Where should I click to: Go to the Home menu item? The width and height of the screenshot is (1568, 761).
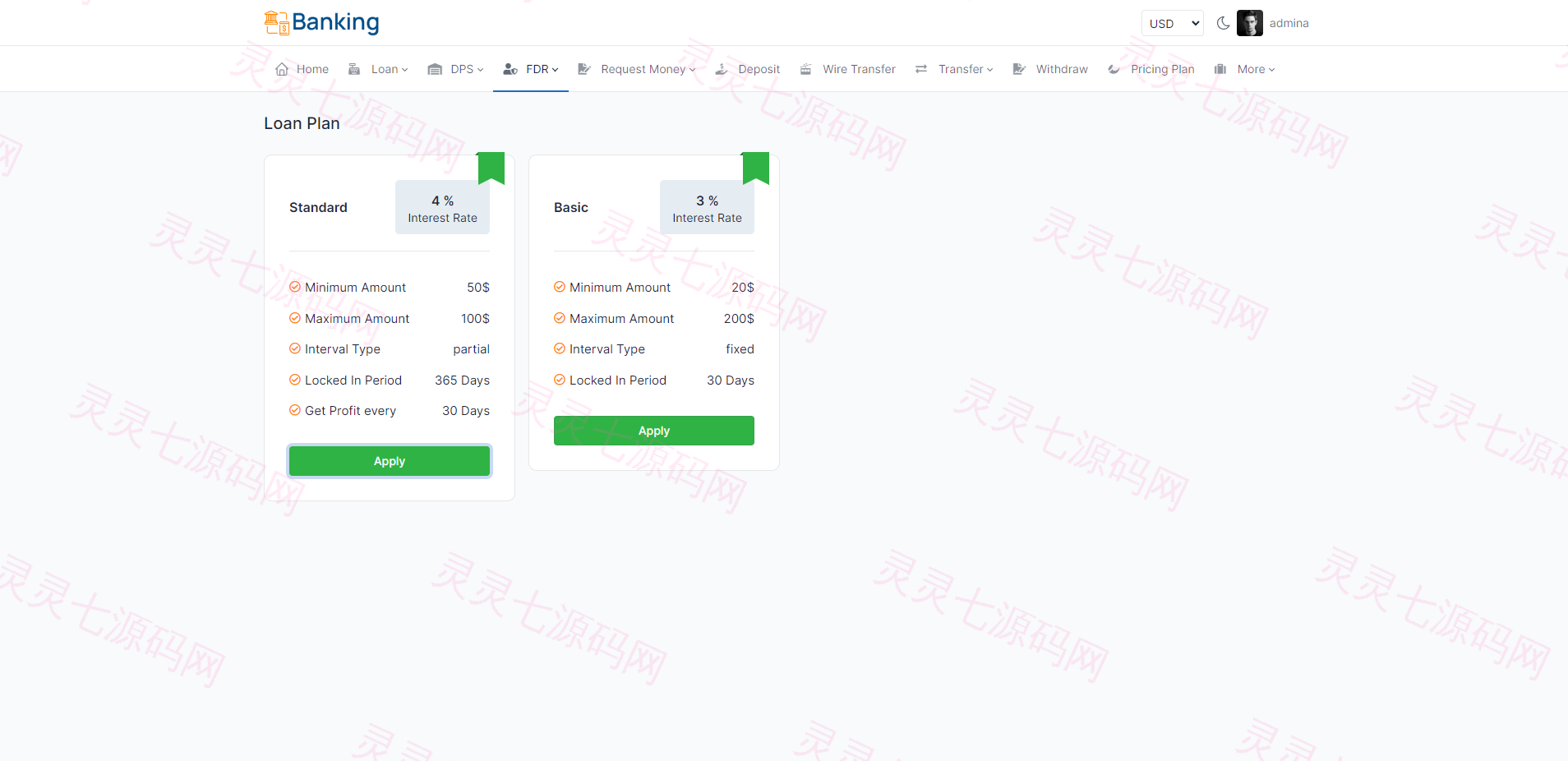pyautogui.click(x=312, y=69)
